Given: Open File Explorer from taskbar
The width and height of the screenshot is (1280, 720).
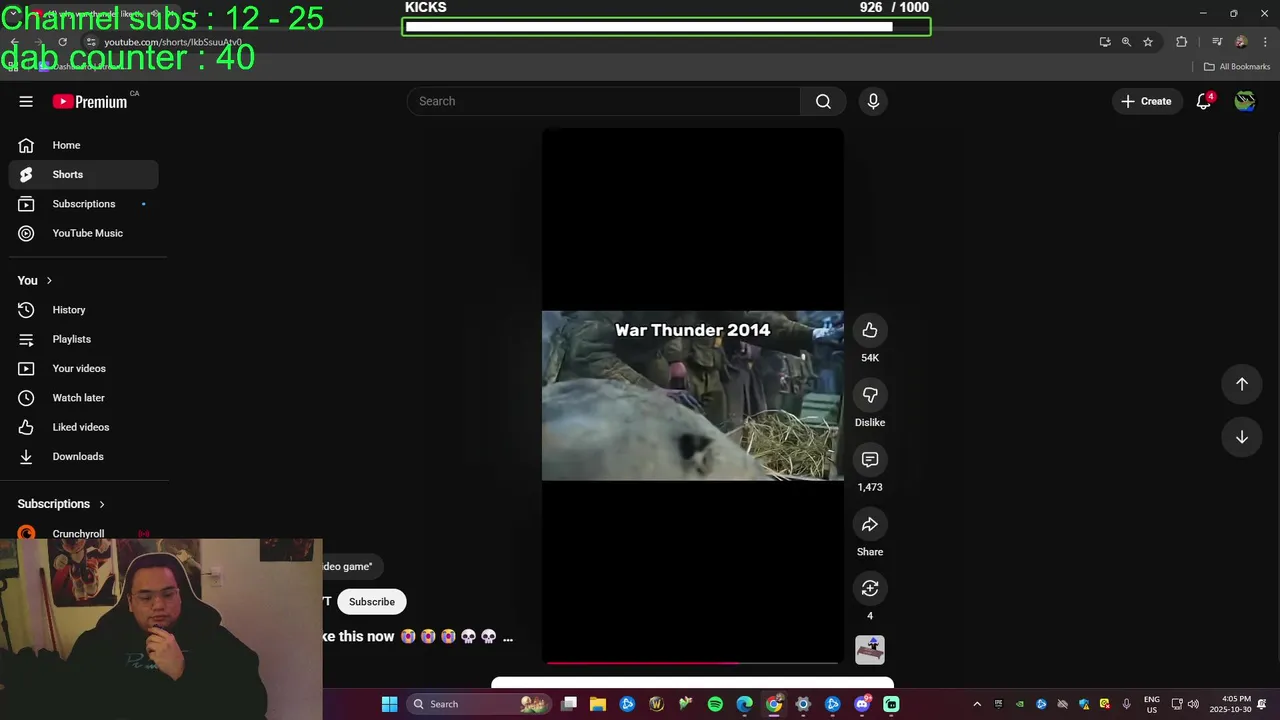Looking at the screenshot, I should (598, 704).
